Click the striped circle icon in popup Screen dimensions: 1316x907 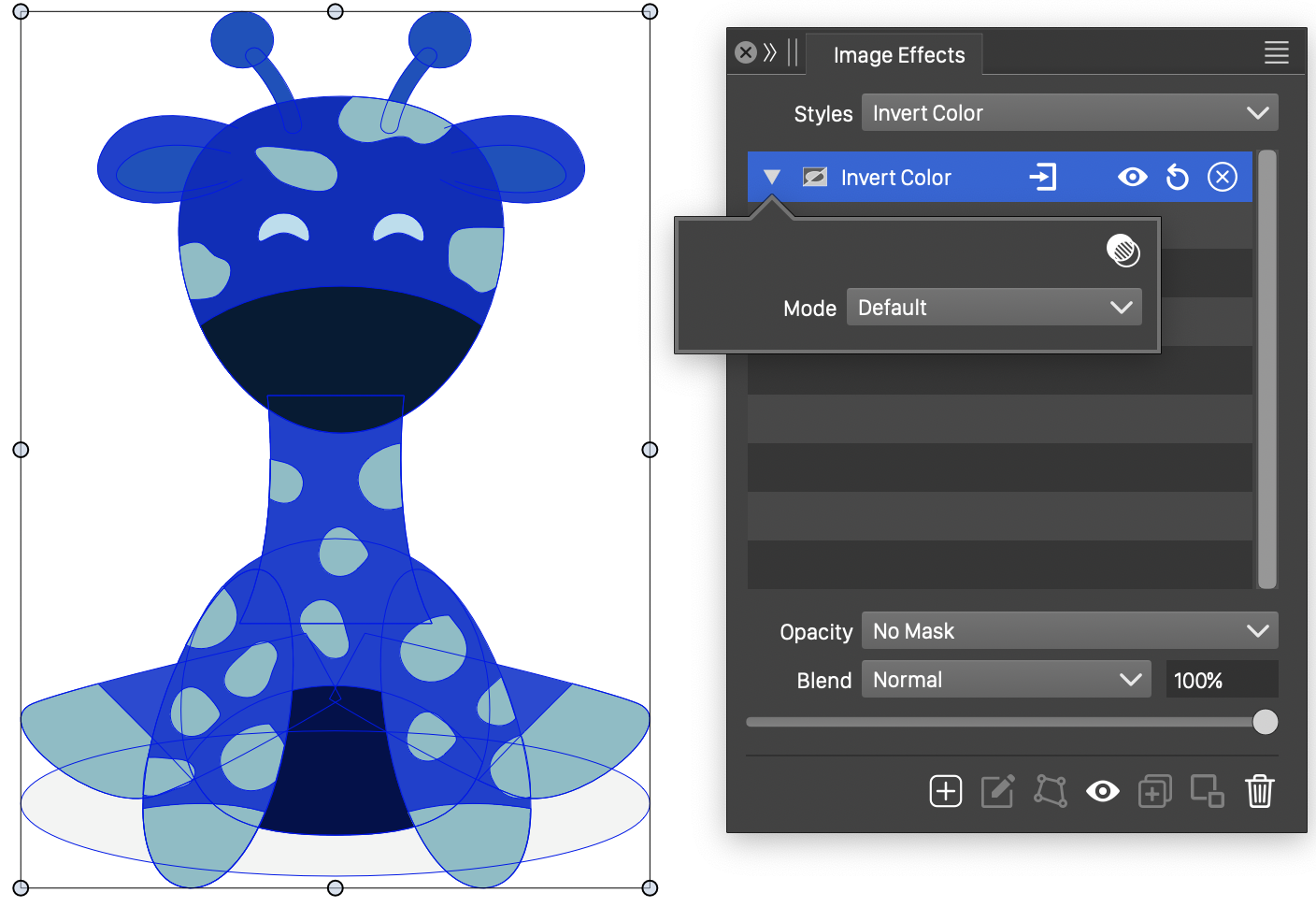pos(1123,251)
